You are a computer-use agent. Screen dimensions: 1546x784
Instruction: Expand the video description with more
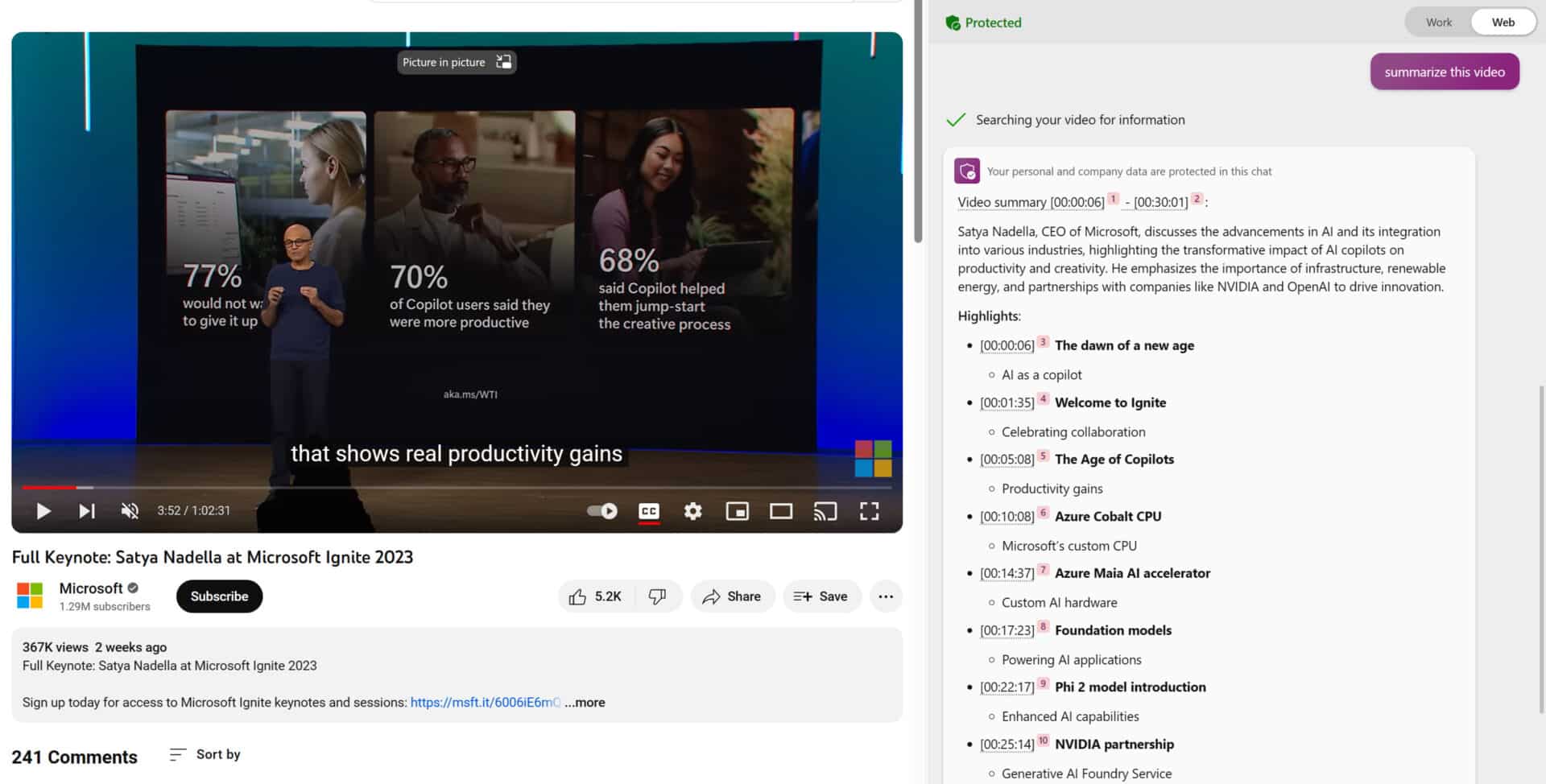click(585, 702)
